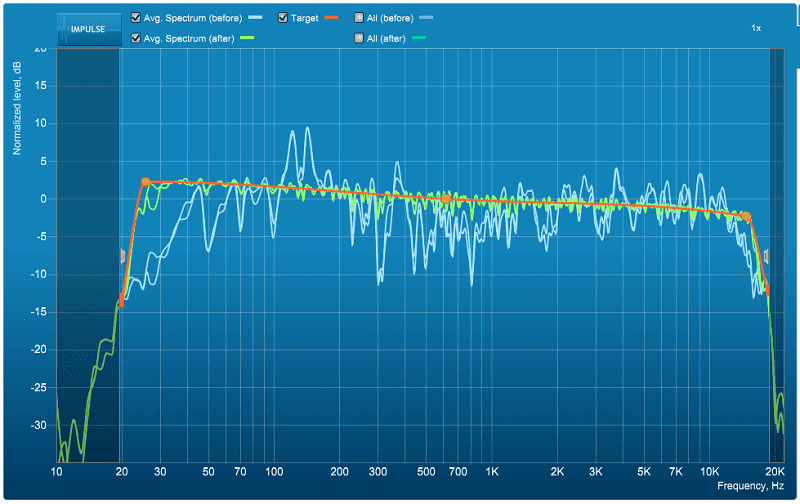Image resolution: width=800 pixels, height=504 pixels.
Task: Click the 15 dB level axis label
Action: (x=41, y=85)
